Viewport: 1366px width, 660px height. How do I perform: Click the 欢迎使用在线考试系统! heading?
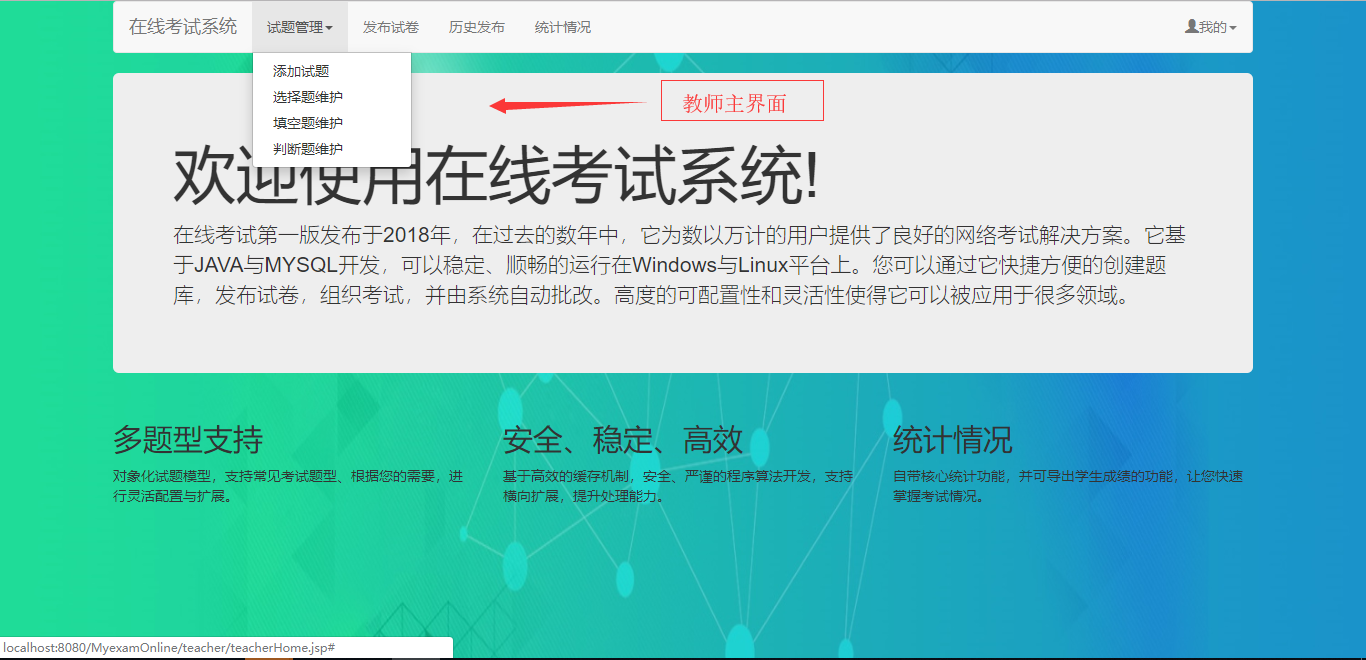496,177
